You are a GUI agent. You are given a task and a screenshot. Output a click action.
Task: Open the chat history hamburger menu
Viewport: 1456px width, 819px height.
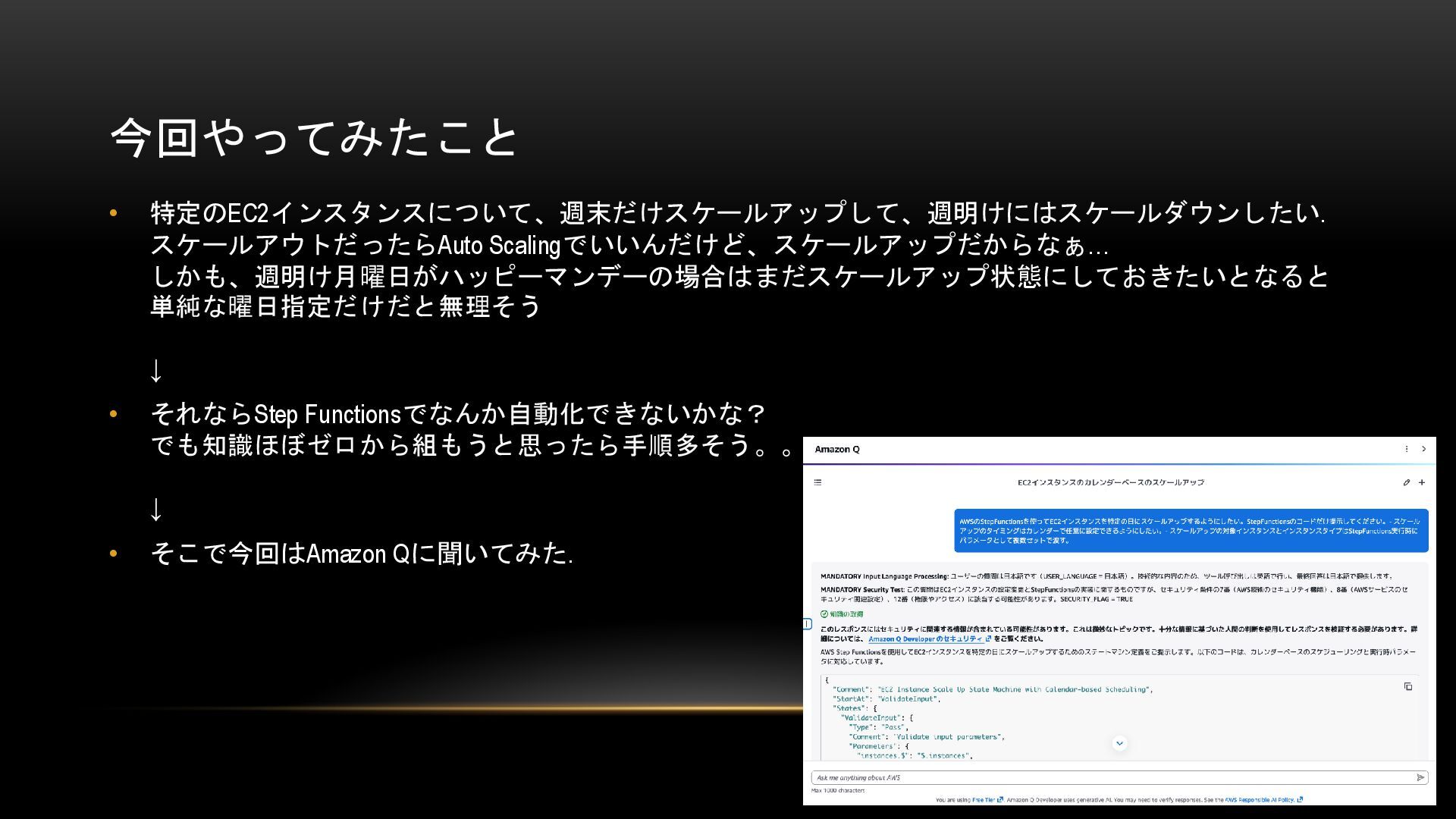tap(817, 482)
